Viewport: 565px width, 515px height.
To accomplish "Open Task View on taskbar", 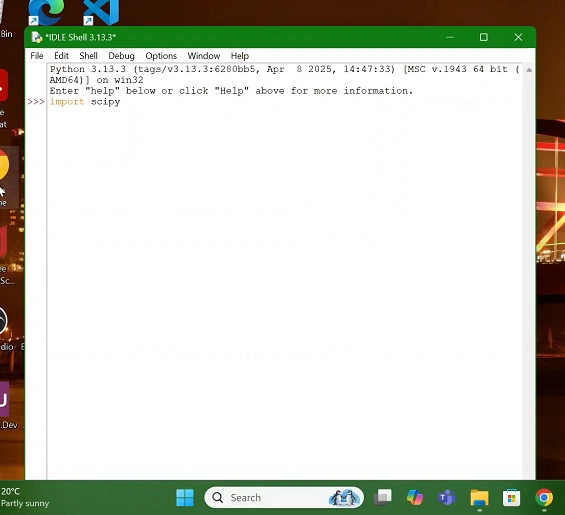I will click(x=382, y=497).
